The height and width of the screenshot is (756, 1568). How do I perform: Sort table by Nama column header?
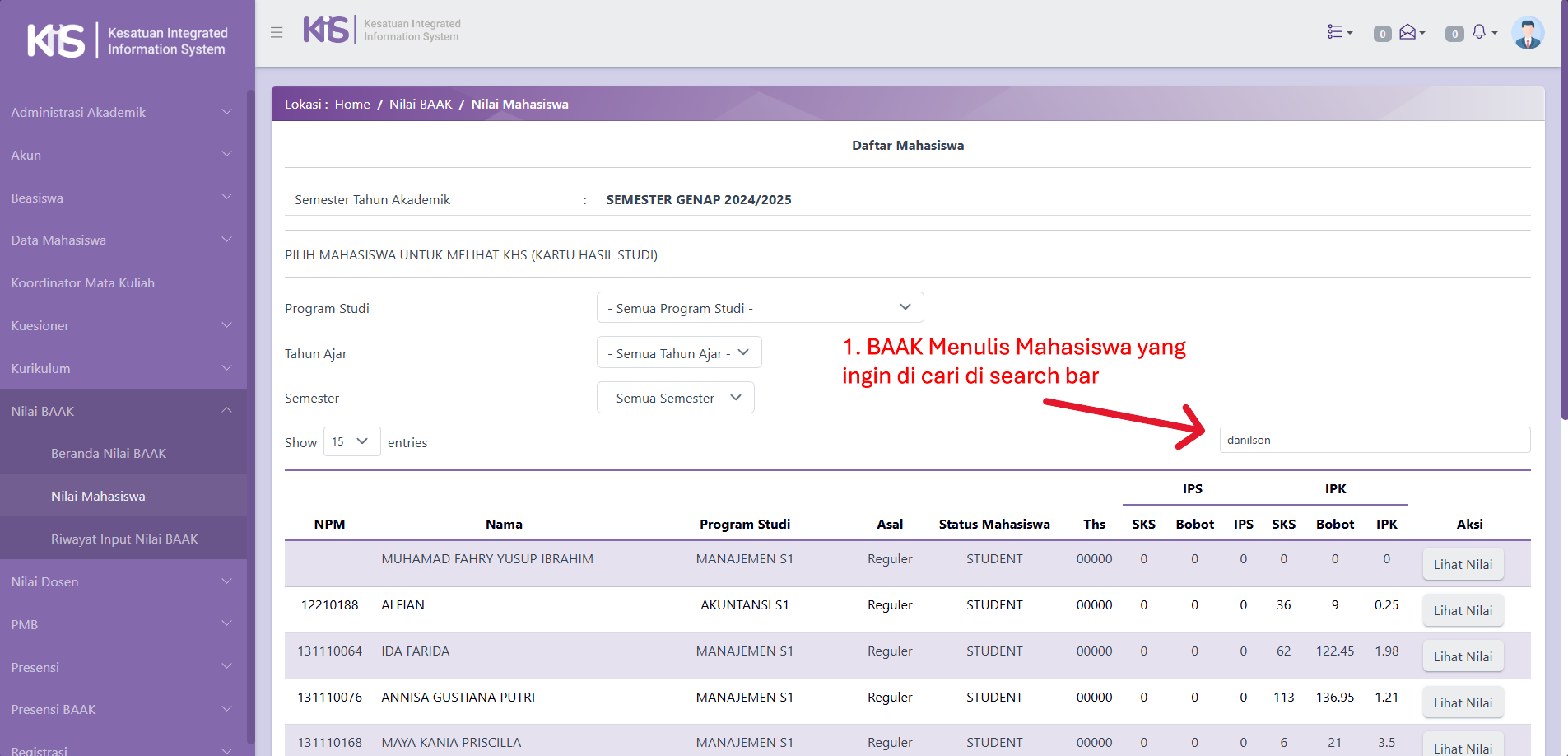[x=504, y=524]
